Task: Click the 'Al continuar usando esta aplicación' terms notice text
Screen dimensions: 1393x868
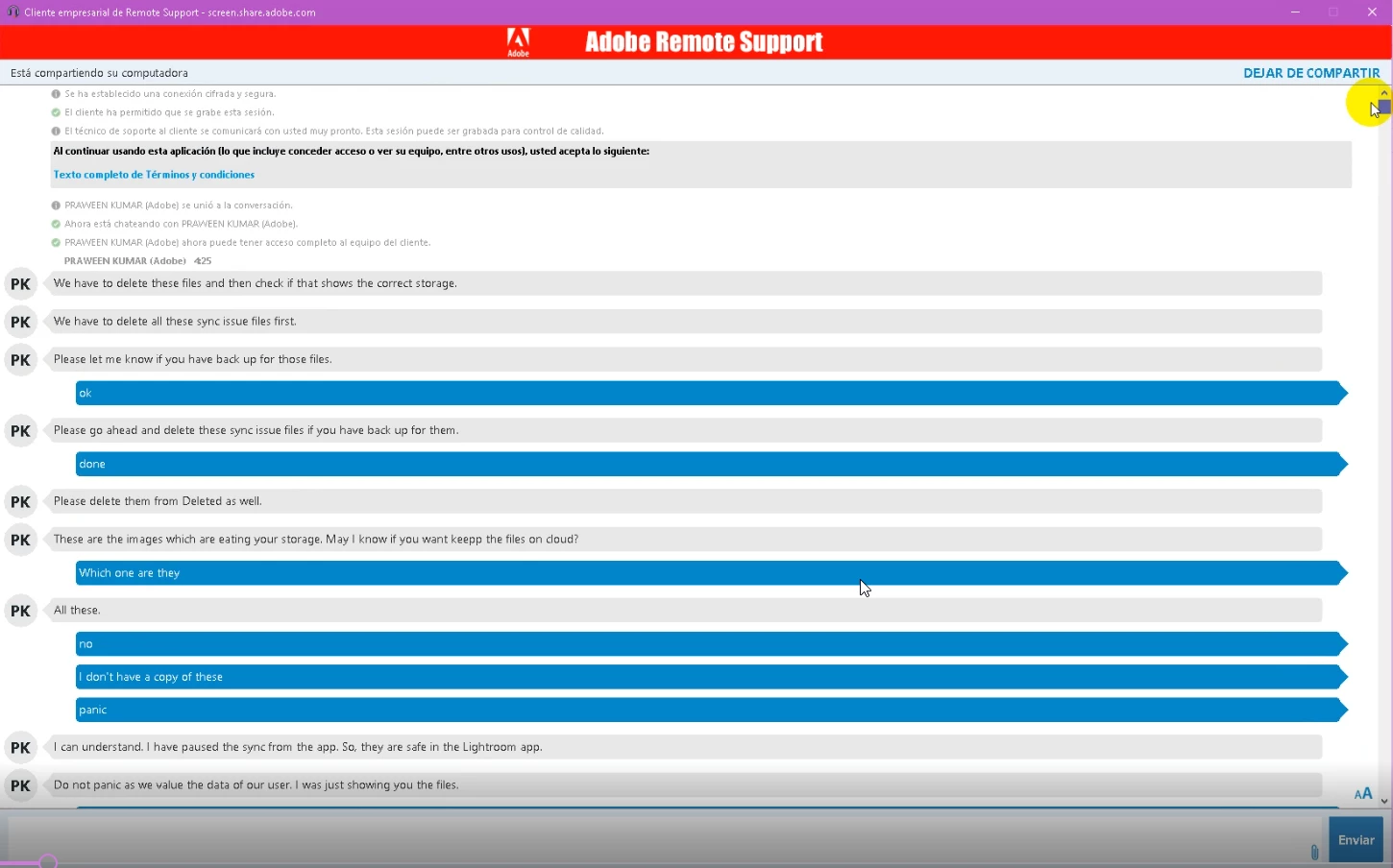Action: (352, 151)
